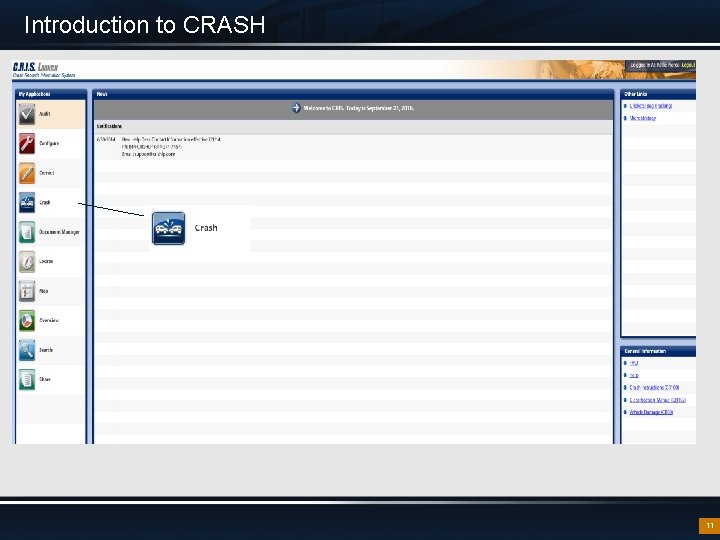This screenshot has height=540, width=720.
Task: Open the MicroStrategy link
Action: [x=642, y=118]
